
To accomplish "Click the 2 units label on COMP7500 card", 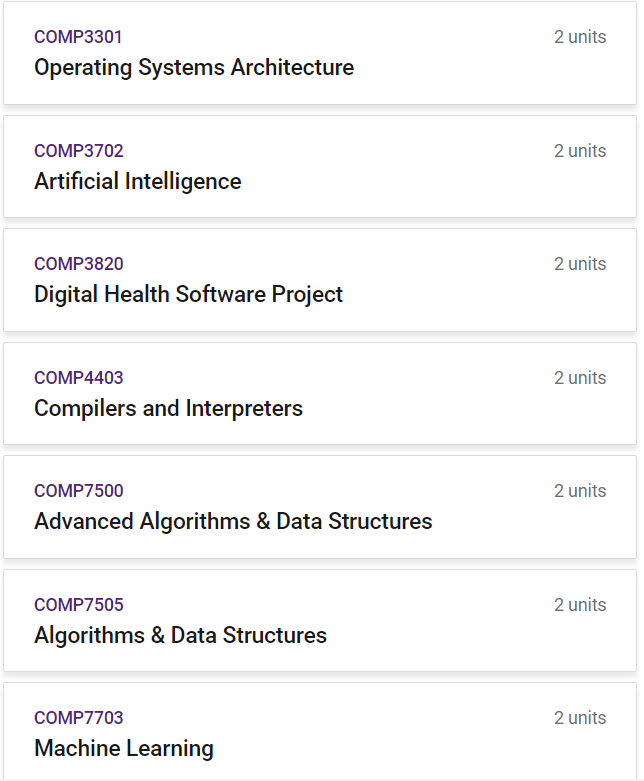I will [580, 491].
